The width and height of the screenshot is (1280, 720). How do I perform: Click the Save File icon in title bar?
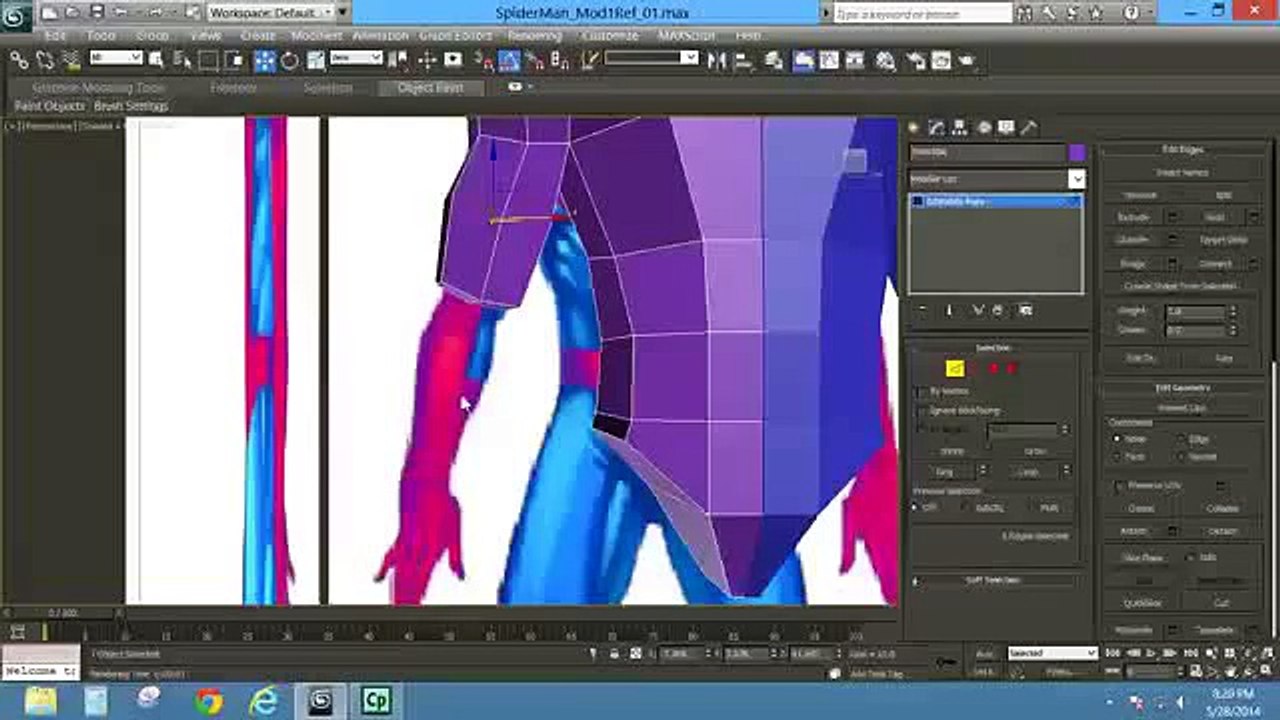(97, 12)
